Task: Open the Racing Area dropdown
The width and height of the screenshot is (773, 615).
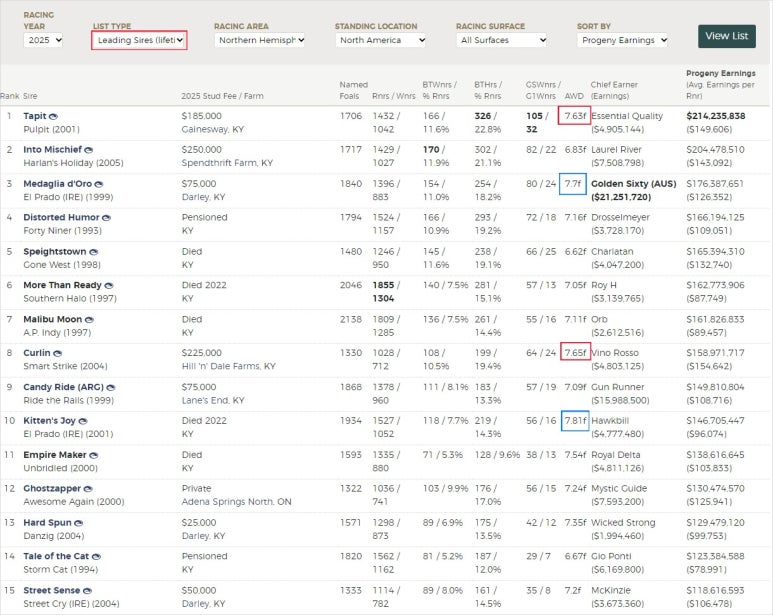Action: (260, 40)
